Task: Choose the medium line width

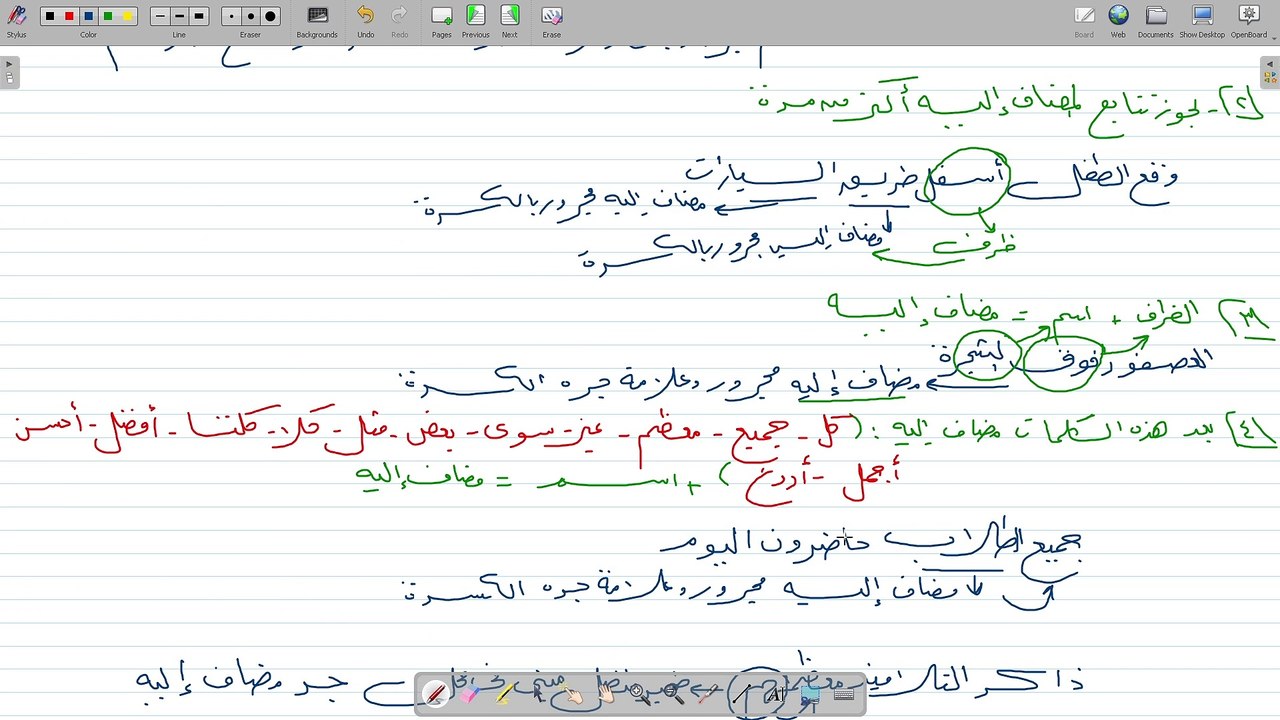Action: tap(179, 16)
